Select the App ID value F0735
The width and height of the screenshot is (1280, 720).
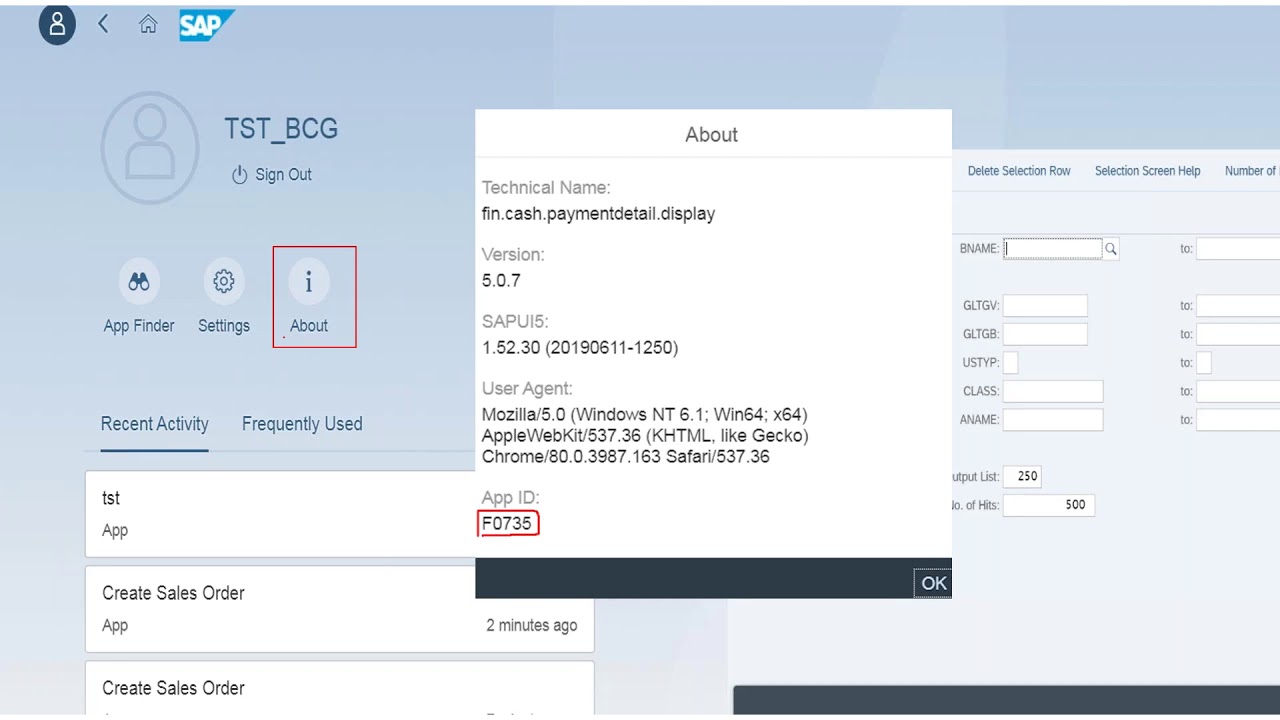coord(507,523)
